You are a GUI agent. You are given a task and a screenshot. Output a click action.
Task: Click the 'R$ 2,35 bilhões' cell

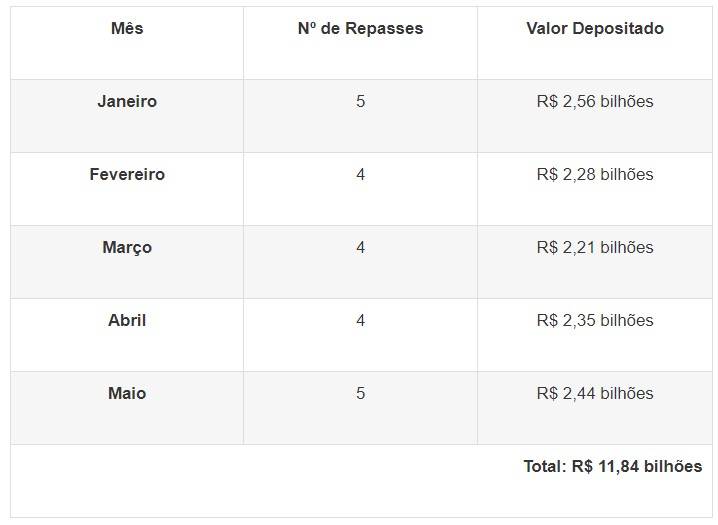pyautogui.click(x=595, y=321)
